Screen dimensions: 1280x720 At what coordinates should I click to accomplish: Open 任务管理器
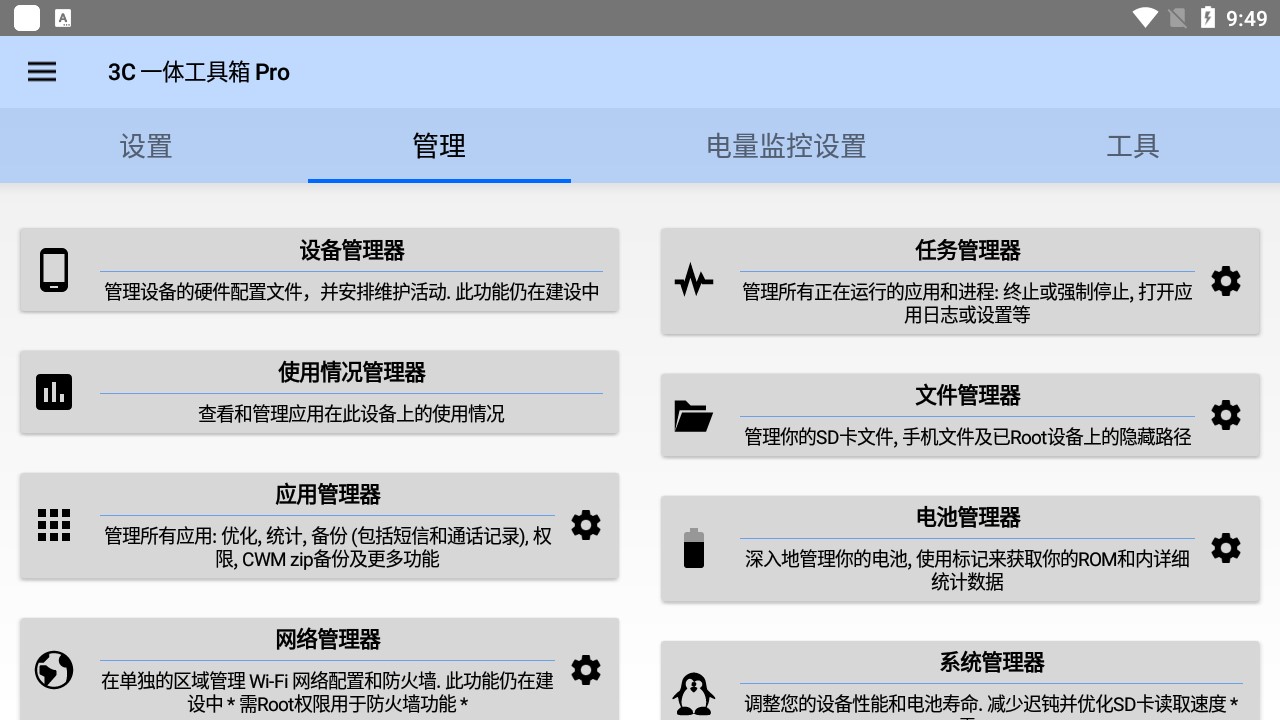[968, 250]
